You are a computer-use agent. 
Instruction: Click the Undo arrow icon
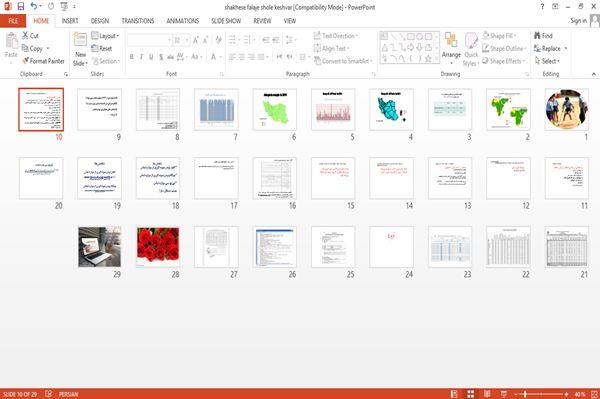click(x=33, y=7)
